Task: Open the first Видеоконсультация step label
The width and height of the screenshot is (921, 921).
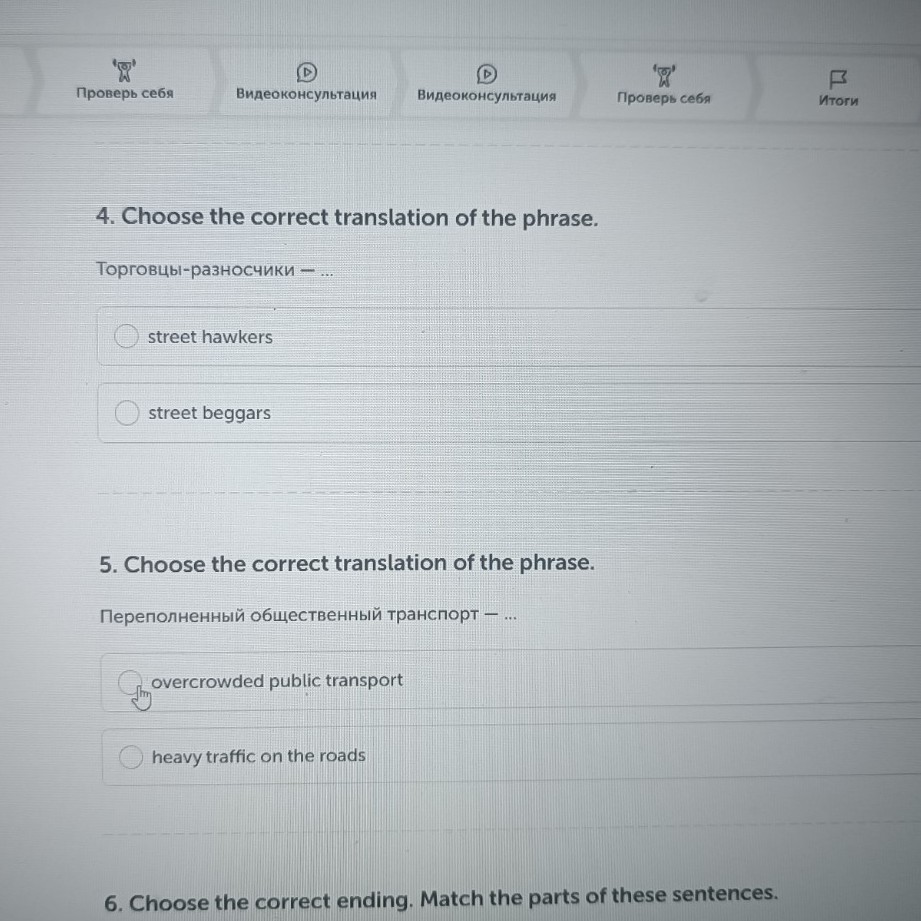Action: [x=306, y=94]
